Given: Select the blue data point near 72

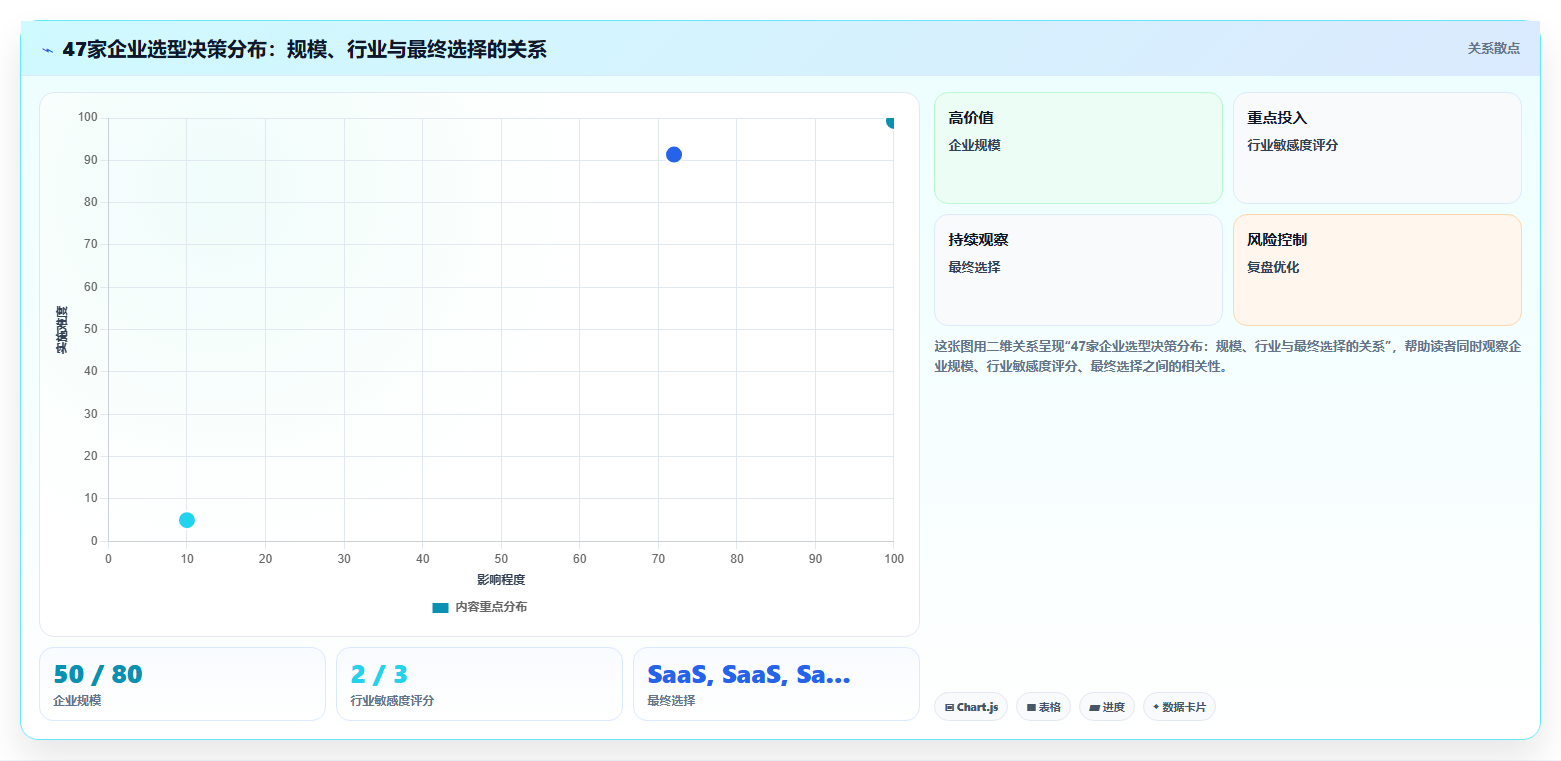Looking at the screenshot, I should click(x=674, y=154).
